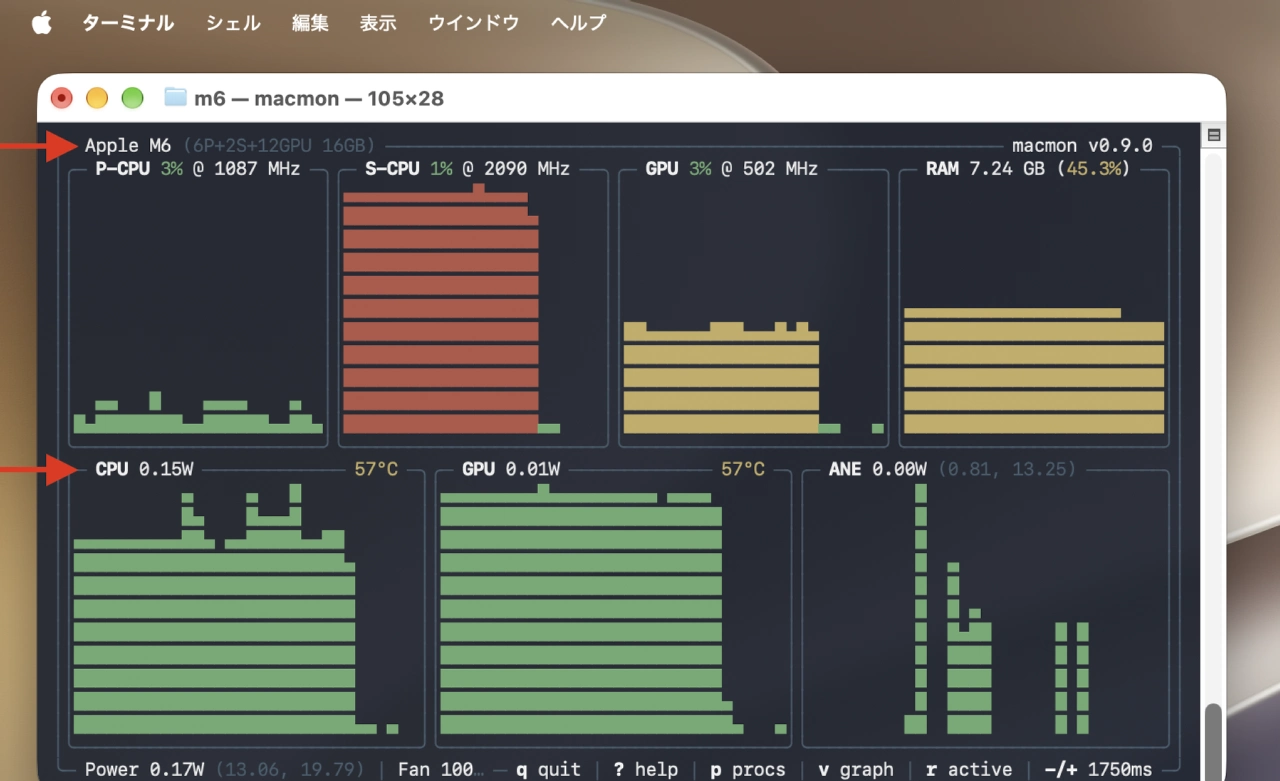Screen dimensions: 1280x781
Task: Open the Apple menu
Action: [41, 23]
